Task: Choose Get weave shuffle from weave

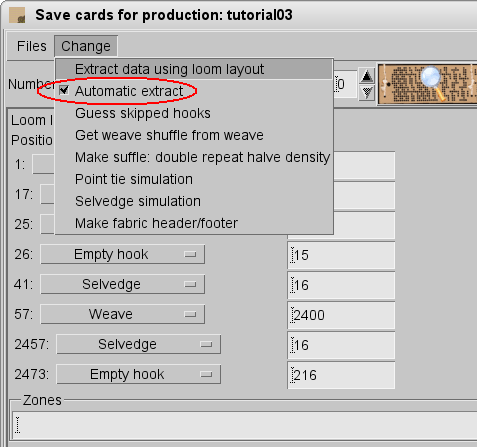Action: [194, 135]
